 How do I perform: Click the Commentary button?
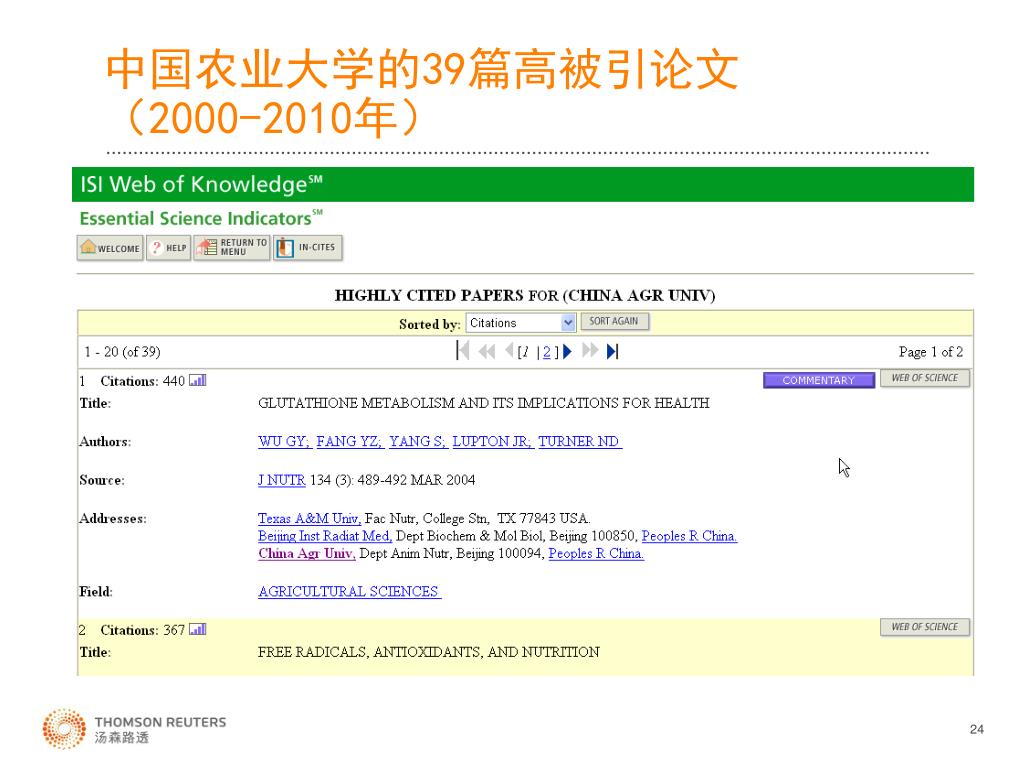(818, 380)
